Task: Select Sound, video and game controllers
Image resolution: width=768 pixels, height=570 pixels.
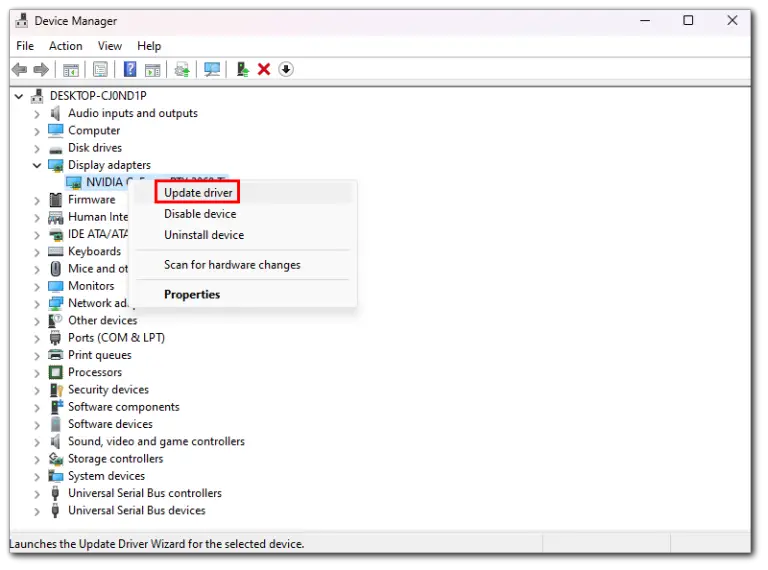Action: [156, 441]
